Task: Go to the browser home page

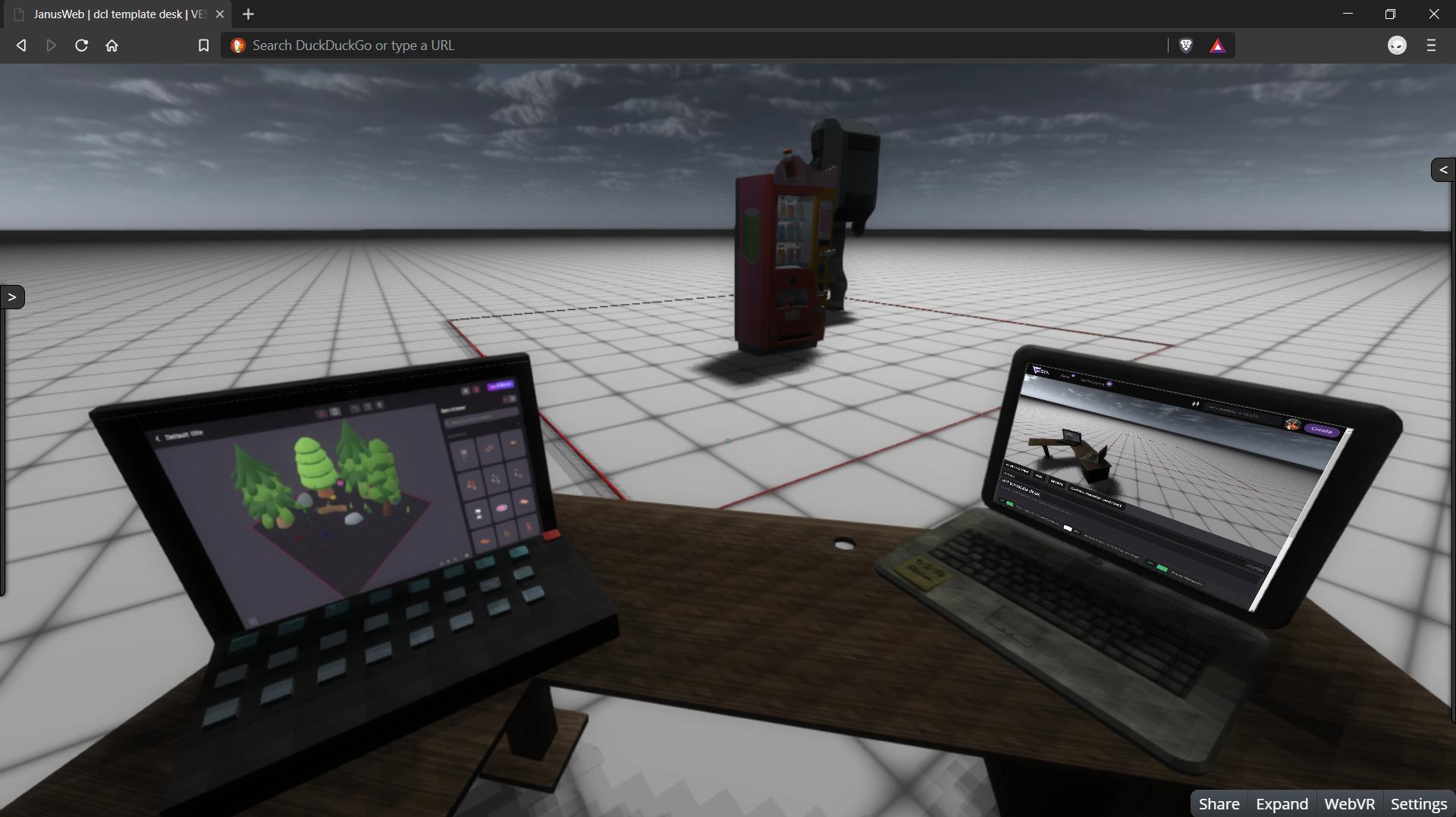Action: (112, 45)
